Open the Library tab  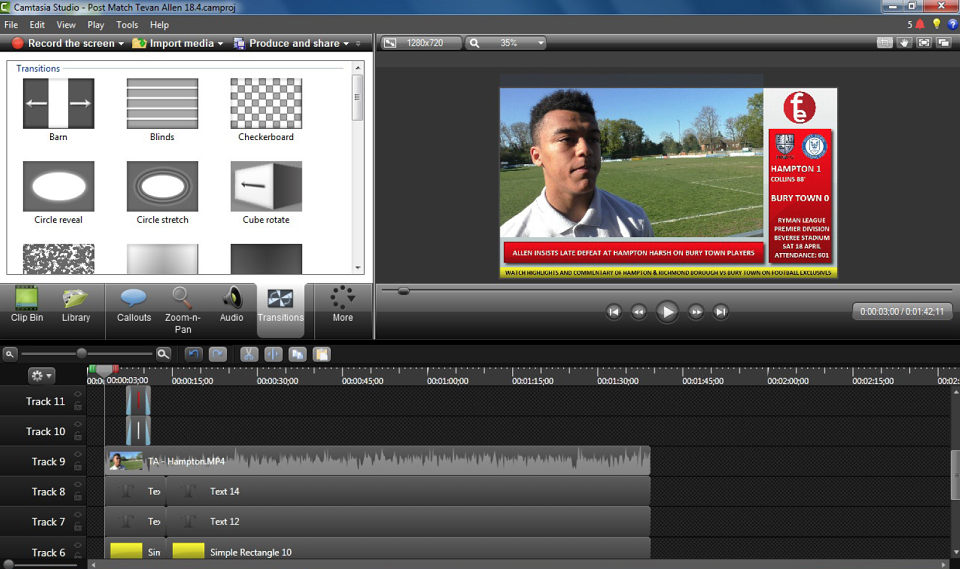[76, 305]
